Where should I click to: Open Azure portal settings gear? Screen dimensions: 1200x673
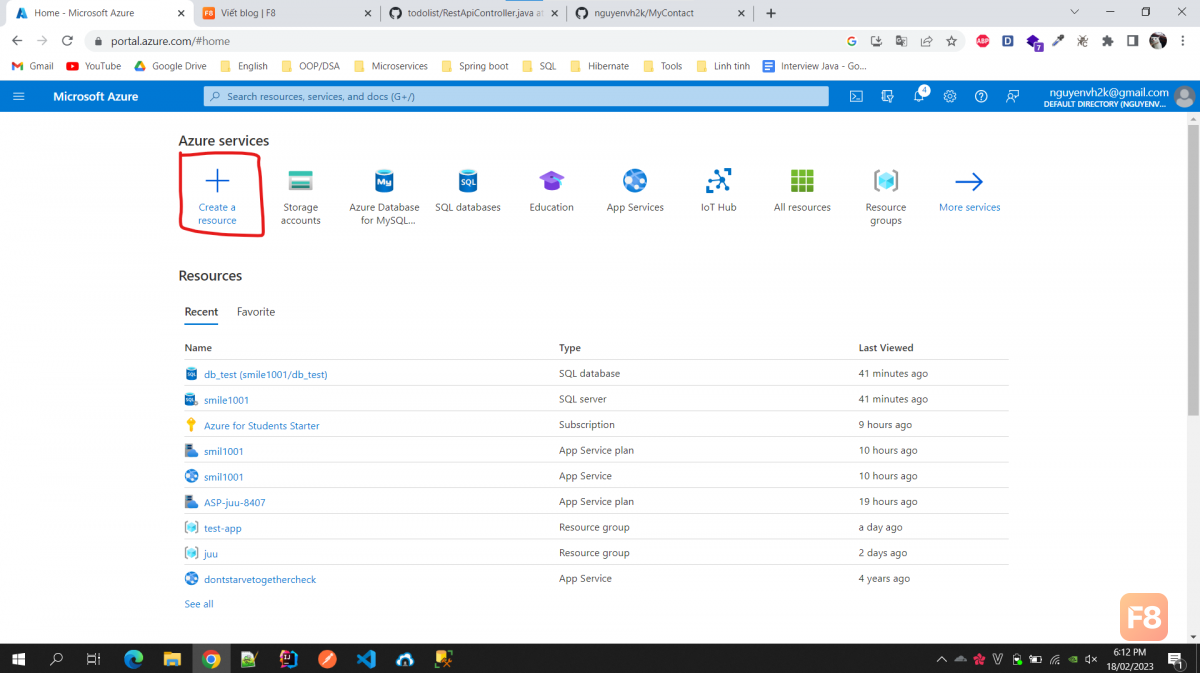coord(950,96)
